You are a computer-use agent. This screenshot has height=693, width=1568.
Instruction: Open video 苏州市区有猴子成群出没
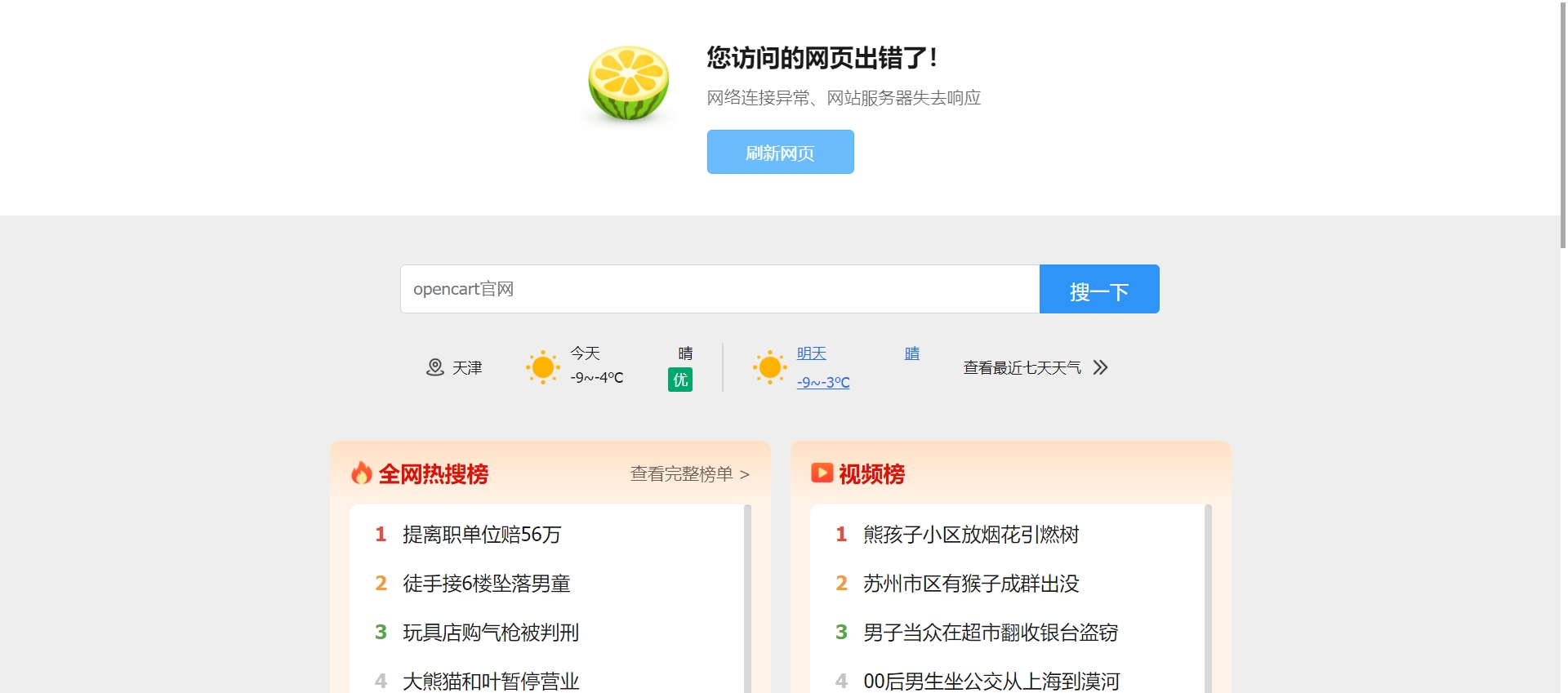tap(971, 584)
